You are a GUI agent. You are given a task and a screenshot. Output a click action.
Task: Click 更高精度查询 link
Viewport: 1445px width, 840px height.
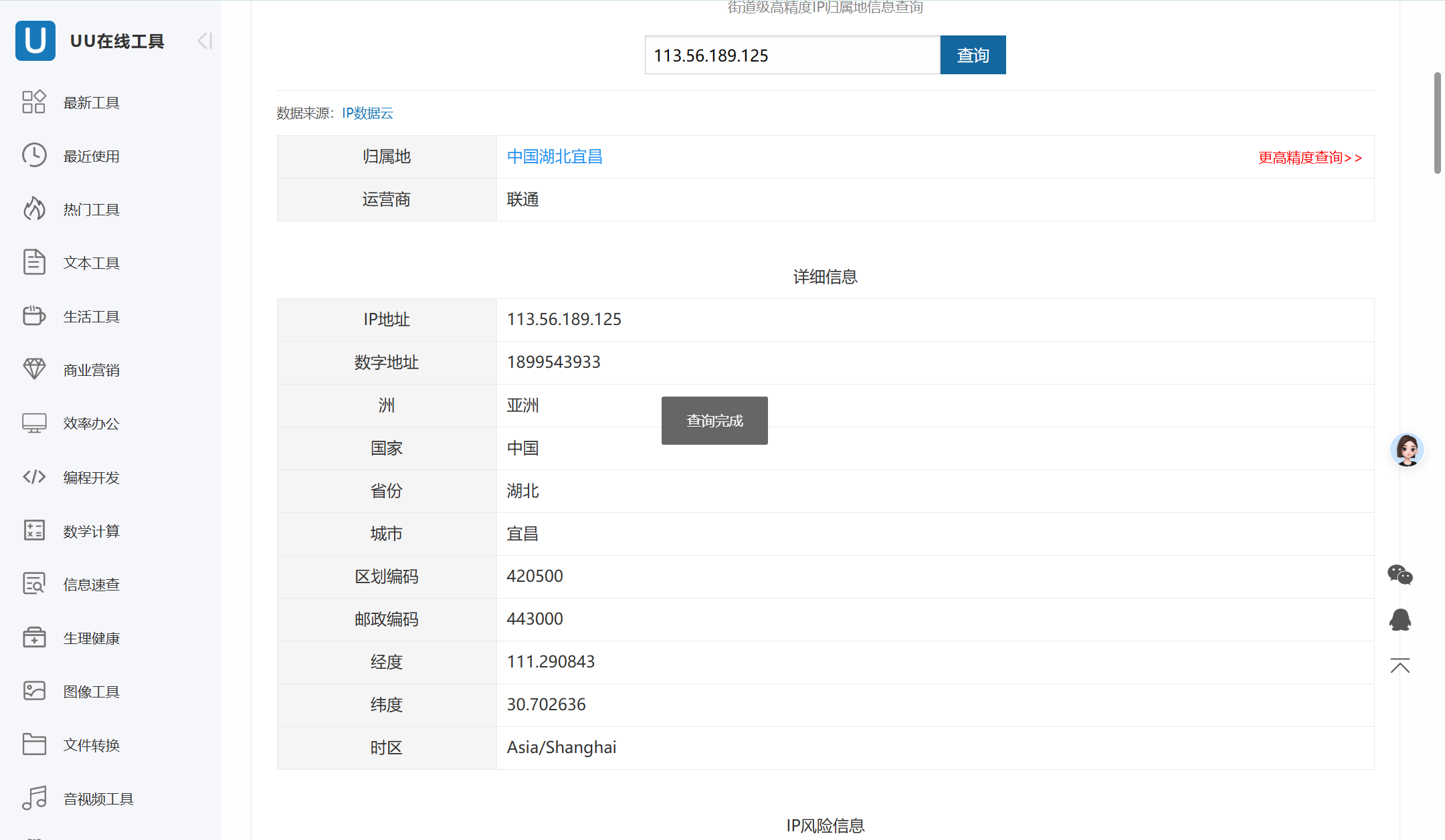[x=1309, y=158]
